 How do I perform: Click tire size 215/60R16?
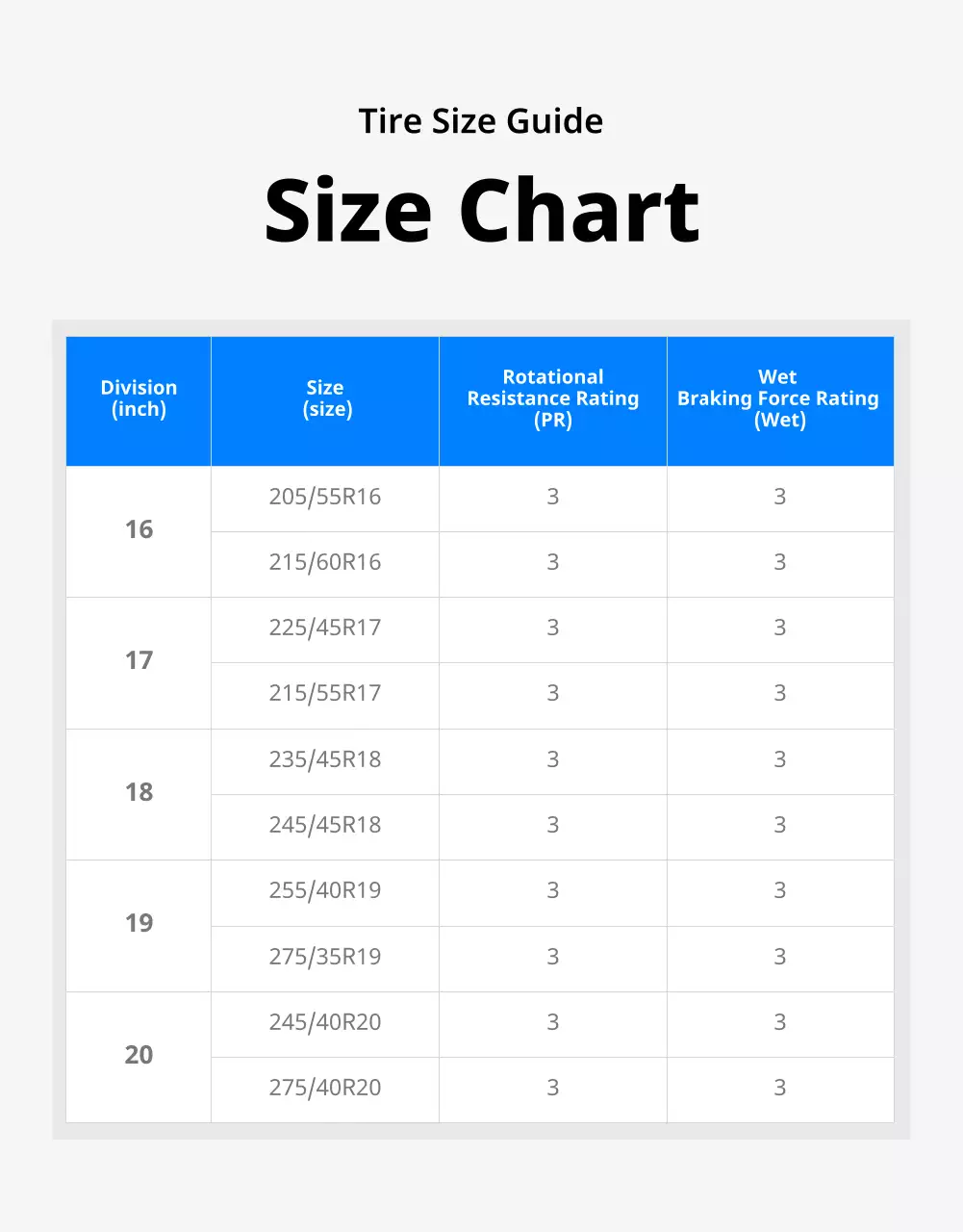tap(325, 562)
